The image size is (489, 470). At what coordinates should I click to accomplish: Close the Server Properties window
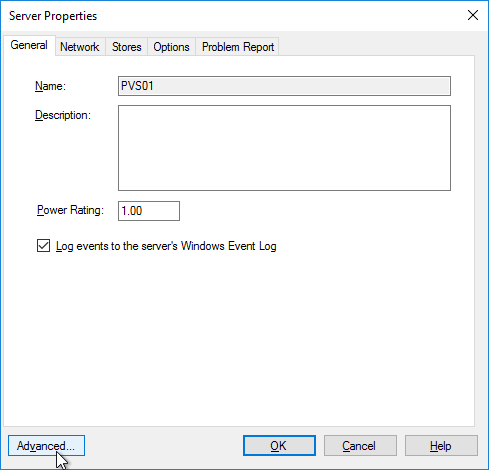click(473, 15)
